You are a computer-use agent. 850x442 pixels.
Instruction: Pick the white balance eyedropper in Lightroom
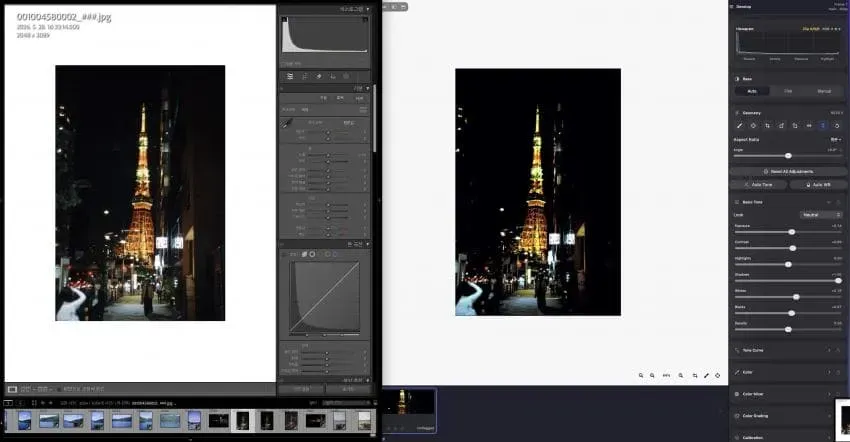[287, 124]
